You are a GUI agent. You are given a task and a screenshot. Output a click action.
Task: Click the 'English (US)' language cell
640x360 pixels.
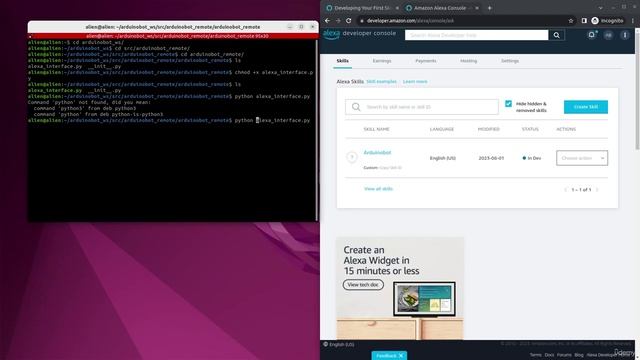point(442,158)
